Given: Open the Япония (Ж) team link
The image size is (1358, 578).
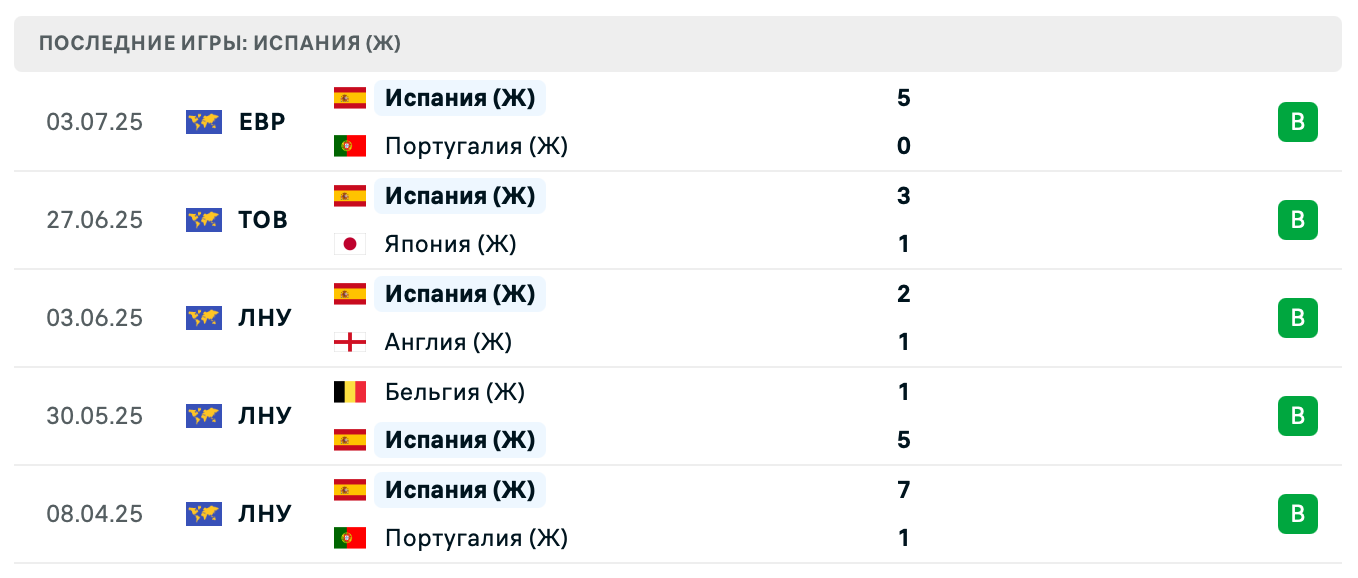Looking at the screenshot, I should point(450,244).
